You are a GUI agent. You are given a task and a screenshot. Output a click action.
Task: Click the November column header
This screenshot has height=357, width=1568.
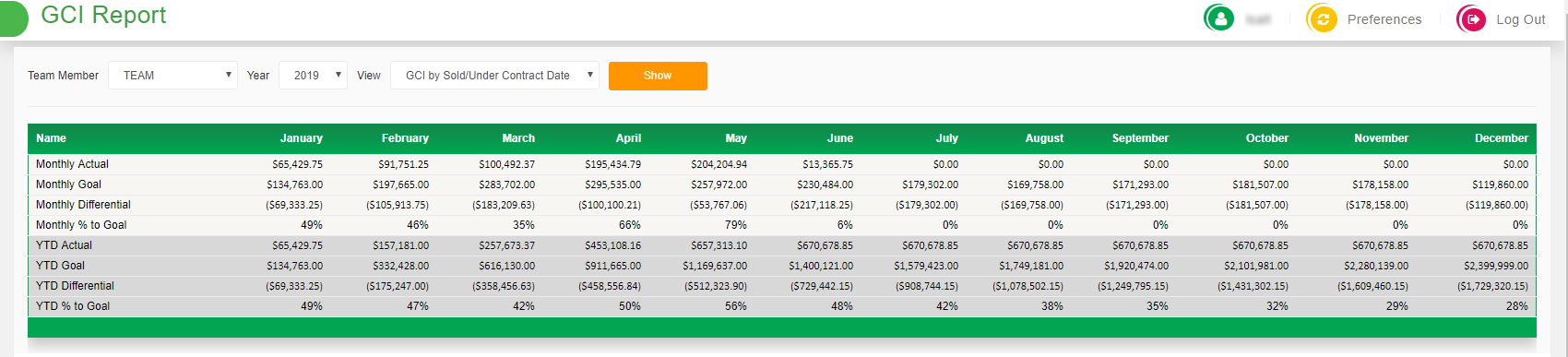[x=1381, y=138]
